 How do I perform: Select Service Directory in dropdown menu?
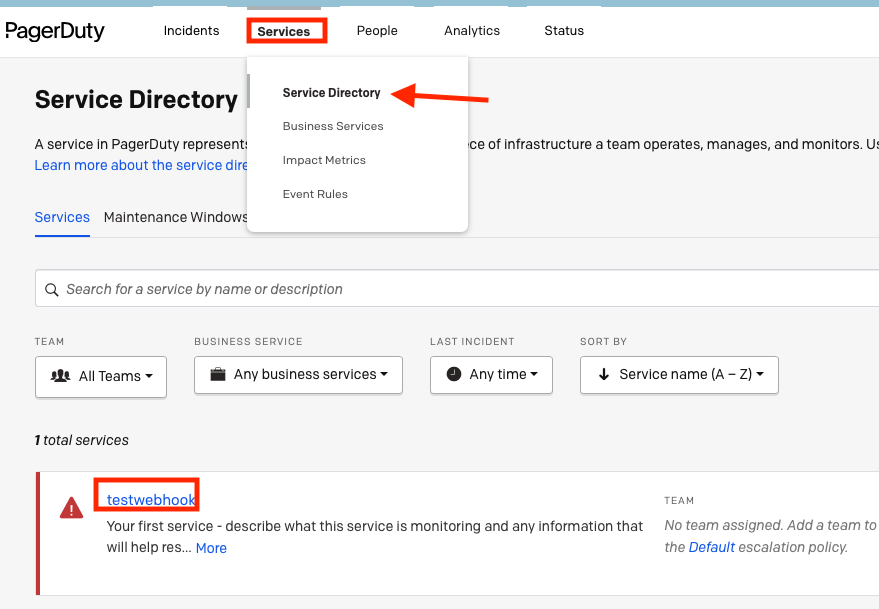click(331, 93)
